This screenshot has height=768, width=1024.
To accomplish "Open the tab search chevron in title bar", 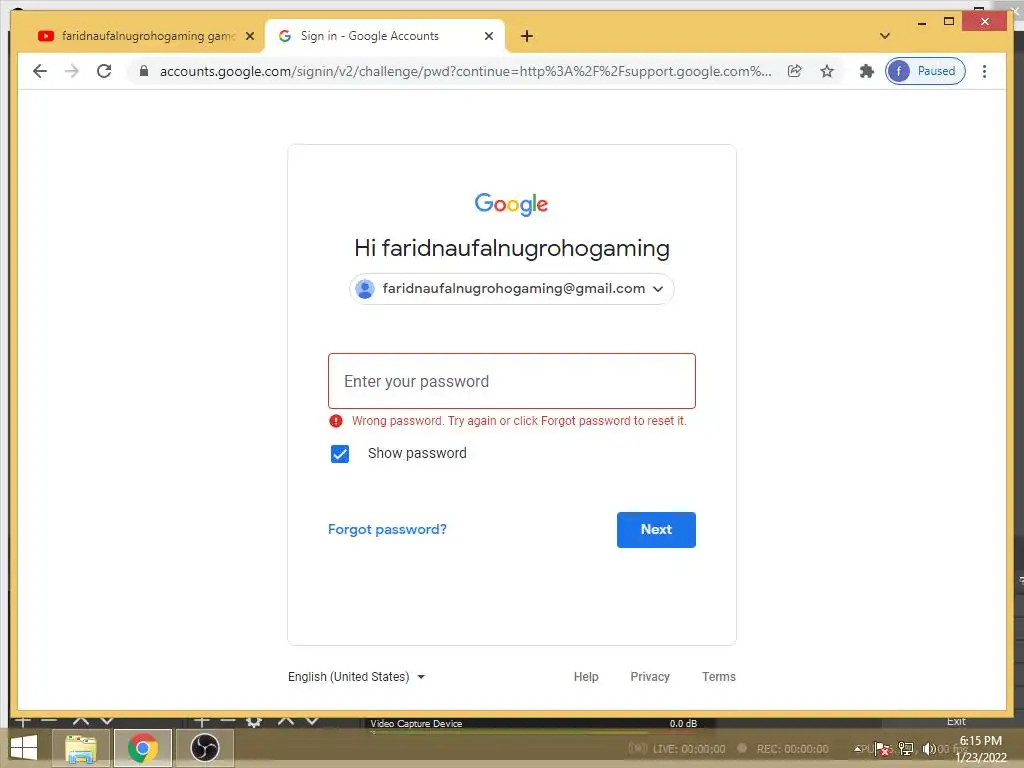I will click(x=884, y=36).
